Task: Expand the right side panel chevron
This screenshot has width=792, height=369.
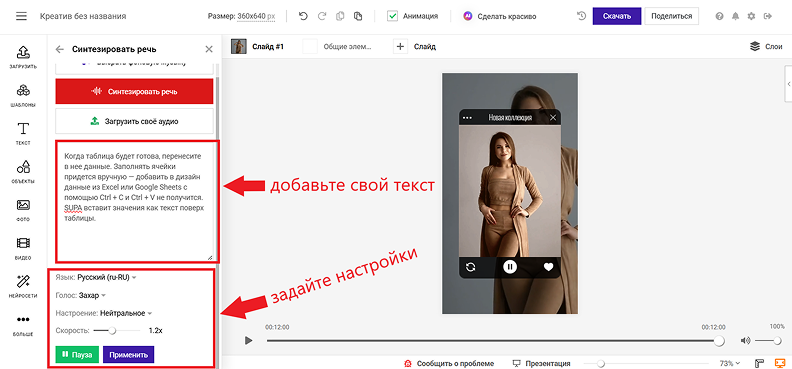Action: (x=788, y=84)
